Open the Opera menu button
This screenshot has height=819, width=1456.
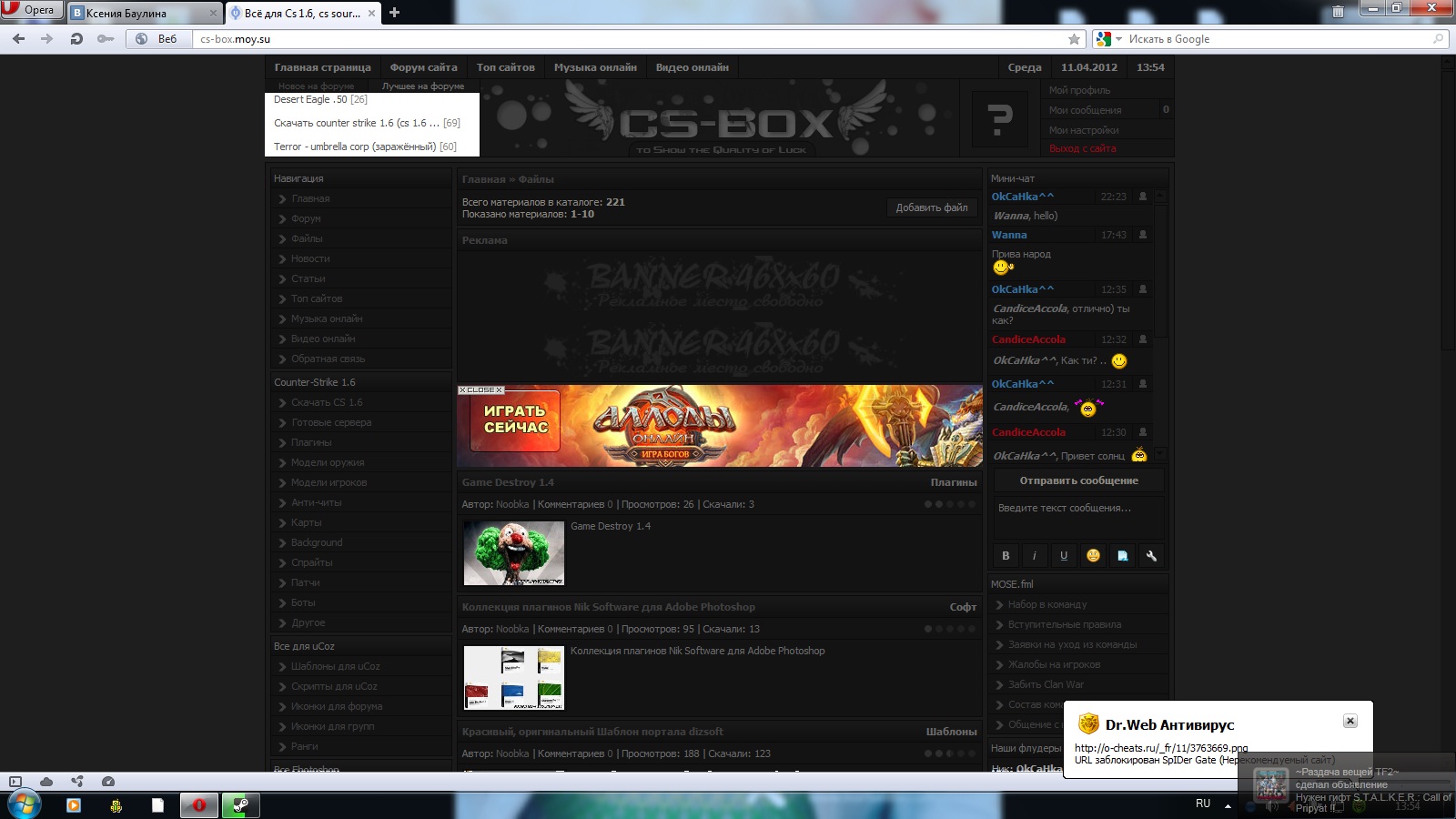point(31,10)
